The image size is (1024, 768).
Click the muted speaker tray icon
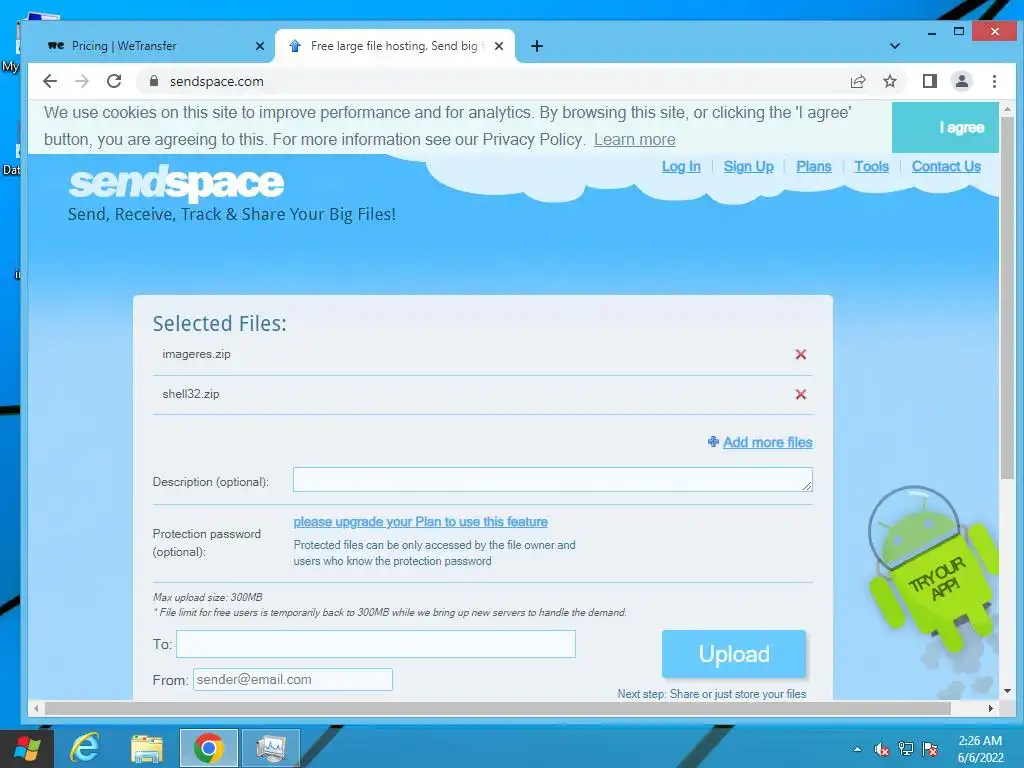(x=882, y=749)
